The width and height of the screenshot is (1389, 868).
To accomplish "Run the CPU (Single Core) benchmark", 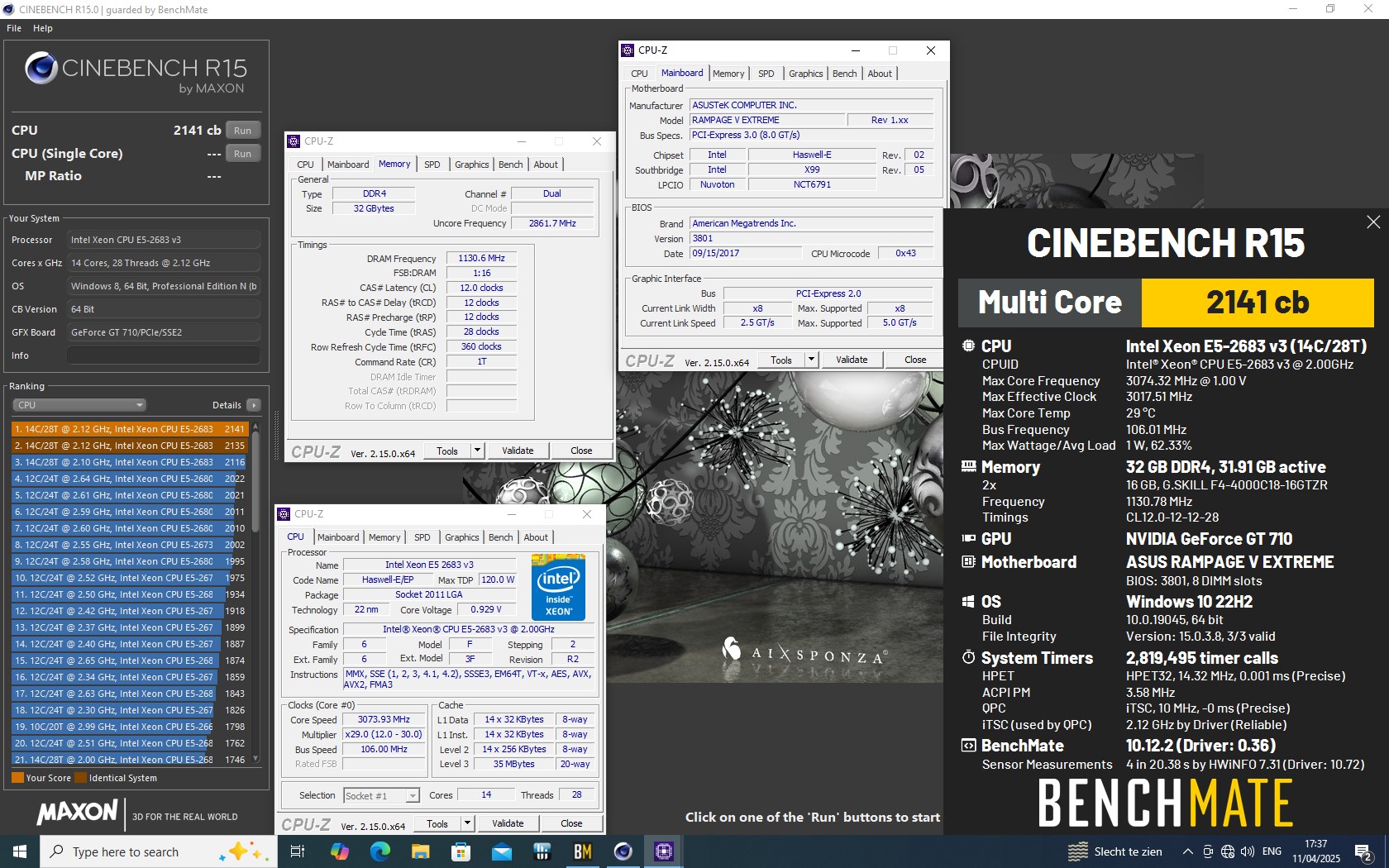I will pyautogui.click(x=242, y=154).
